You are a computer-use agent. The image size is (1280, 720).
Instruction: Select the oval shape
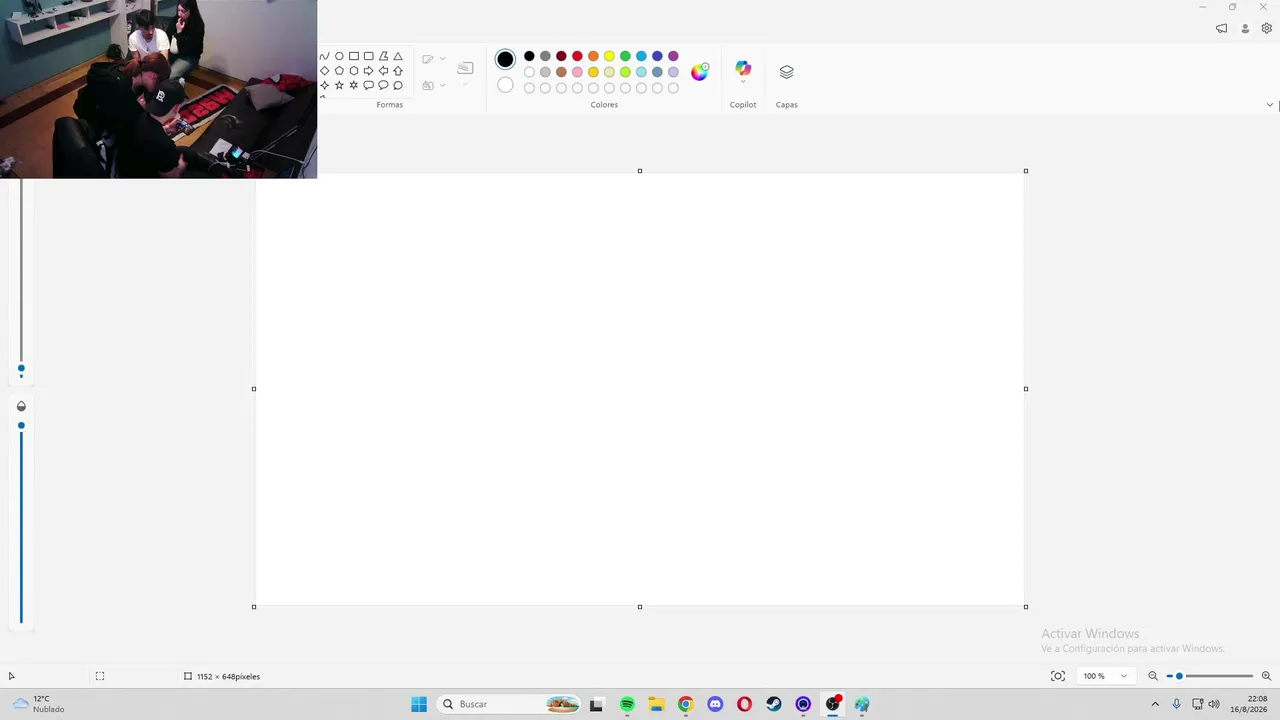tap(339, 57)
